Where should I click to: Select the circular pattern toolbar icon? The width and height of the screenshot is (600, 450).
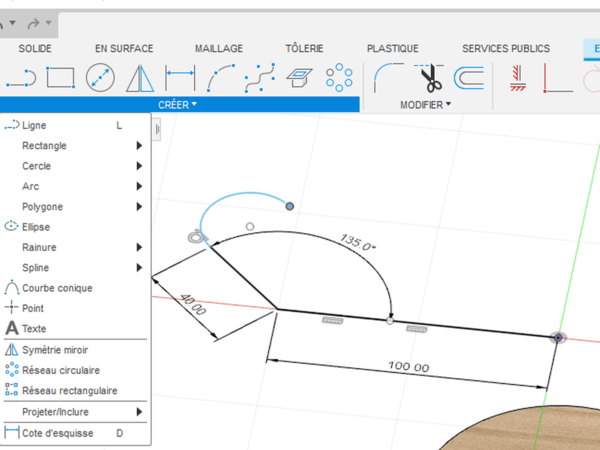click(340, 77)
